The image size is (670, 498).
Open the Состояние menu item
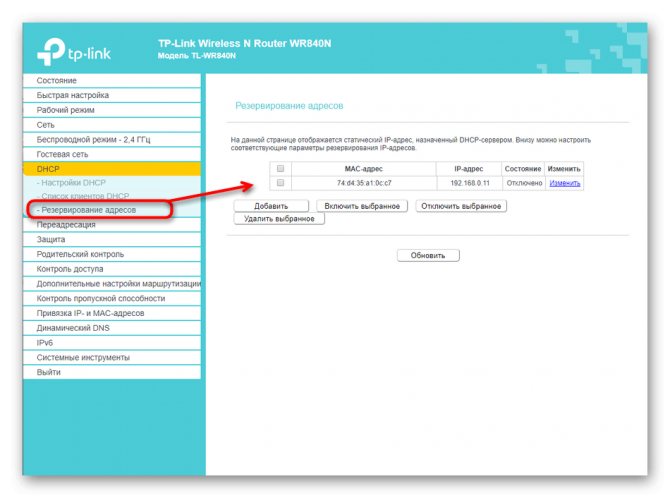pos(112,80)
